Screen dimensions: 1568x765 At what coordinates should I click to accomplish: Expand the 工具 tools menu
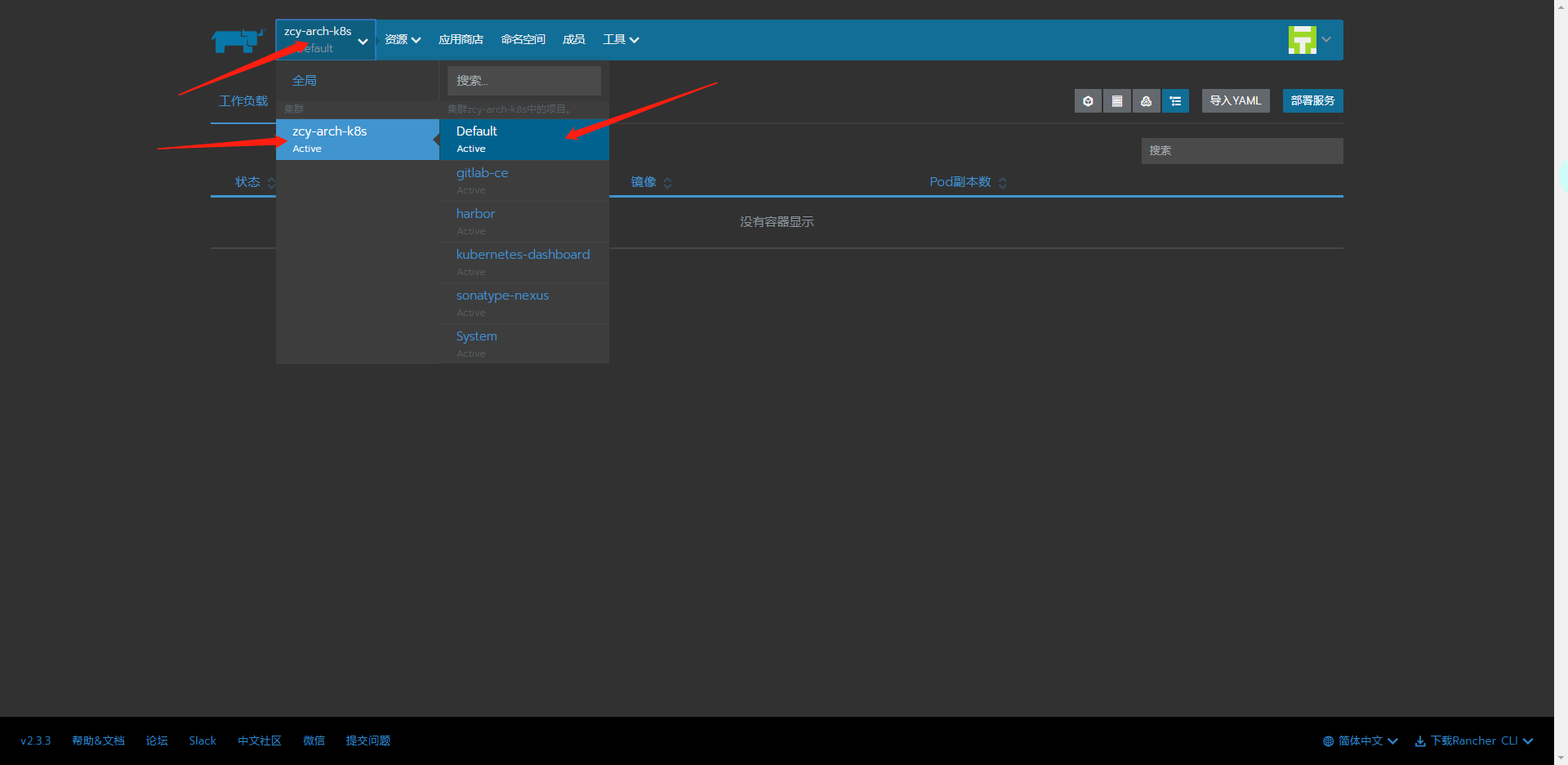click(621, 40)
